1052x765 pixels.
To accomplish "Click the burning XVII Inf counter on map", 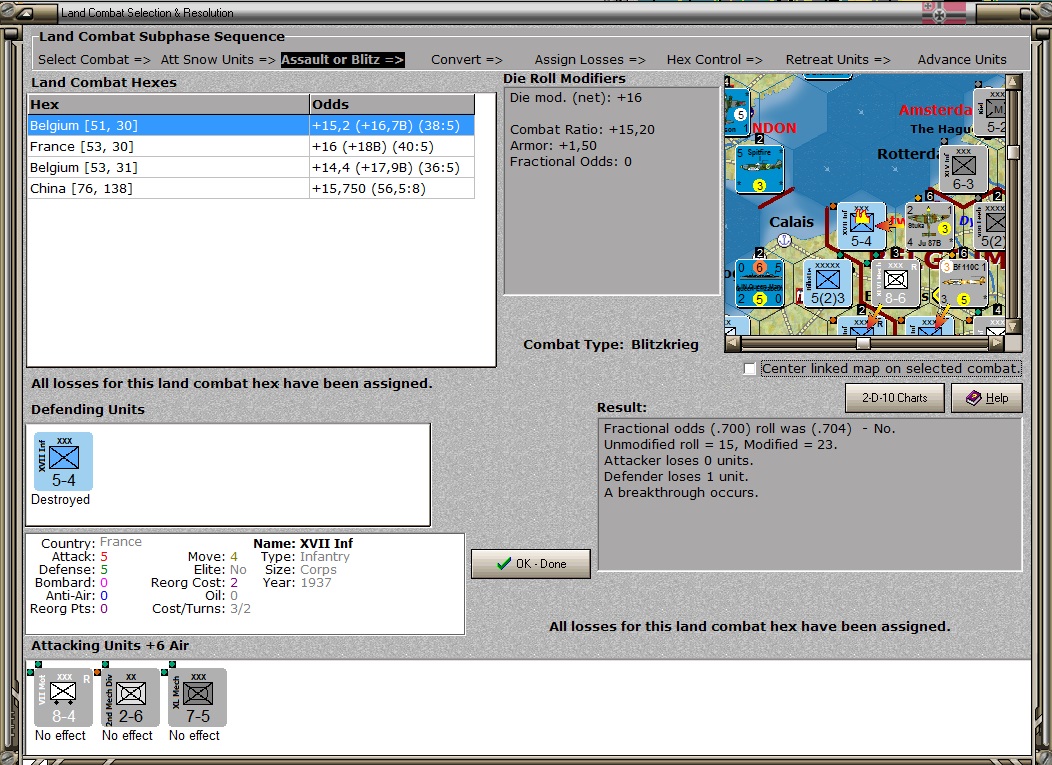I will (x=861, y=225).
